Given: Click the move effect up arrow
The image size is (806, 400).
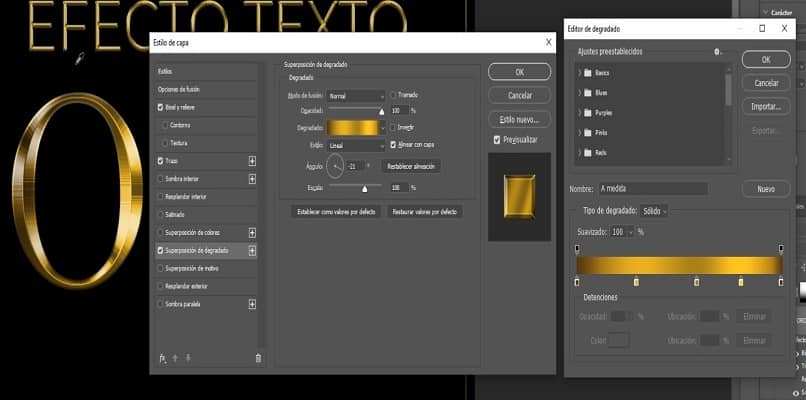Looking at the screenshot, I should tap(175, 357).
